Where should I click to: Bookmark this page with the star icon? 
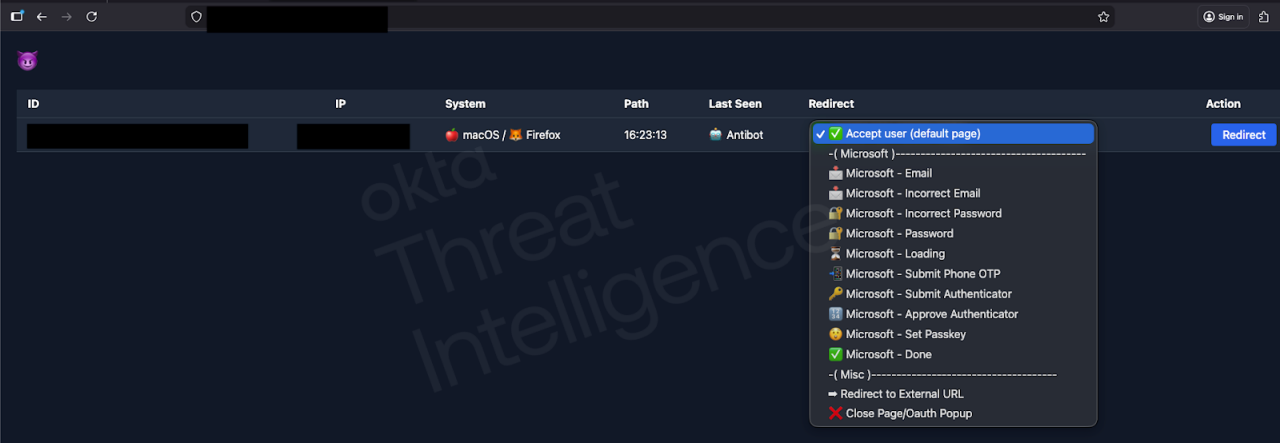pos(1104,17)
